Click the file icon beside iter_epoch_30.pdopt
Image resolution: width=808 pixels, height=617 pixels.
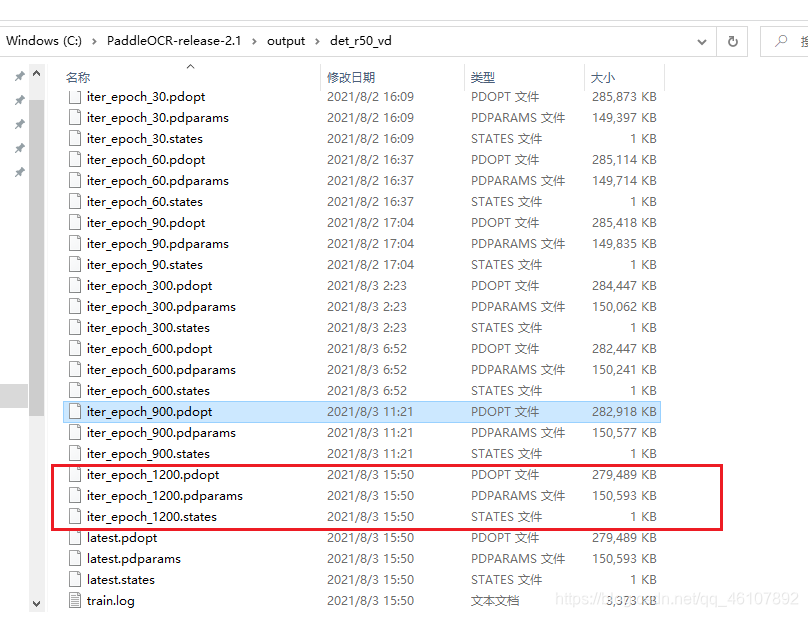[74, 96]
